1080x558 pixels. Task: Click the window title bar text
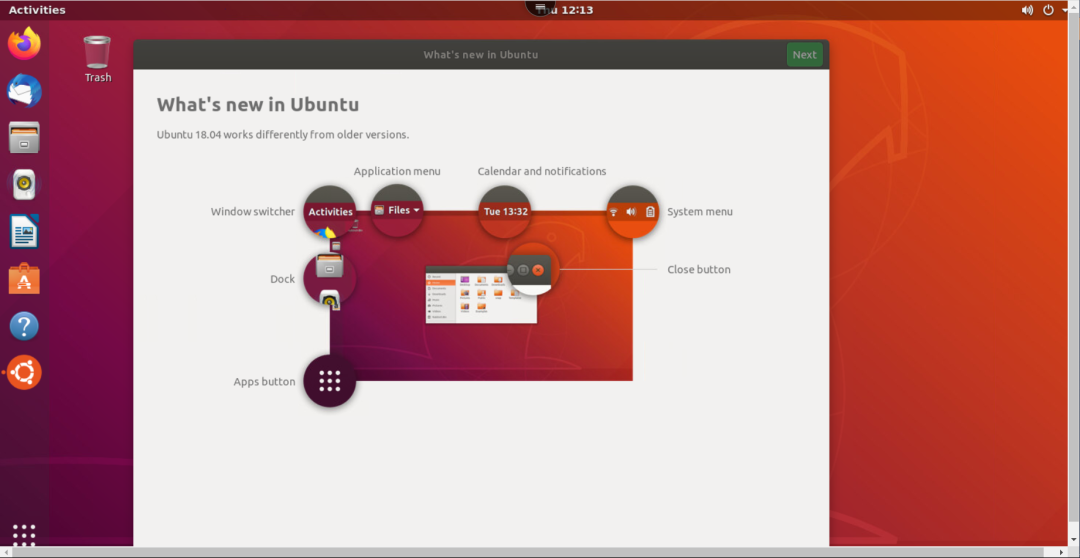point(481,54)
